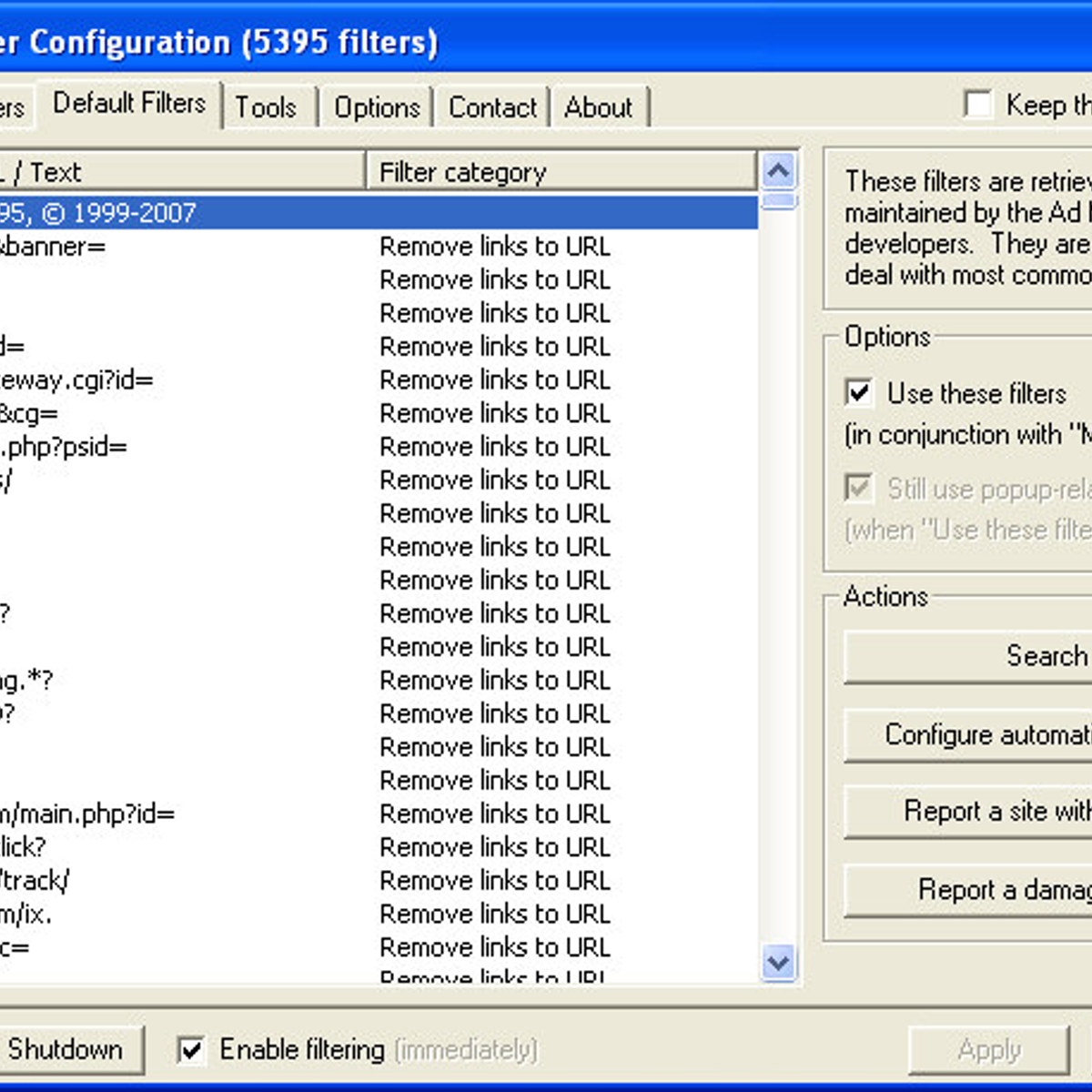Viewport: 1092px width, 1092px height.
Task: Click the scroll up arrow of filter list
Action: pyautogui.click(x=778, y=171)
